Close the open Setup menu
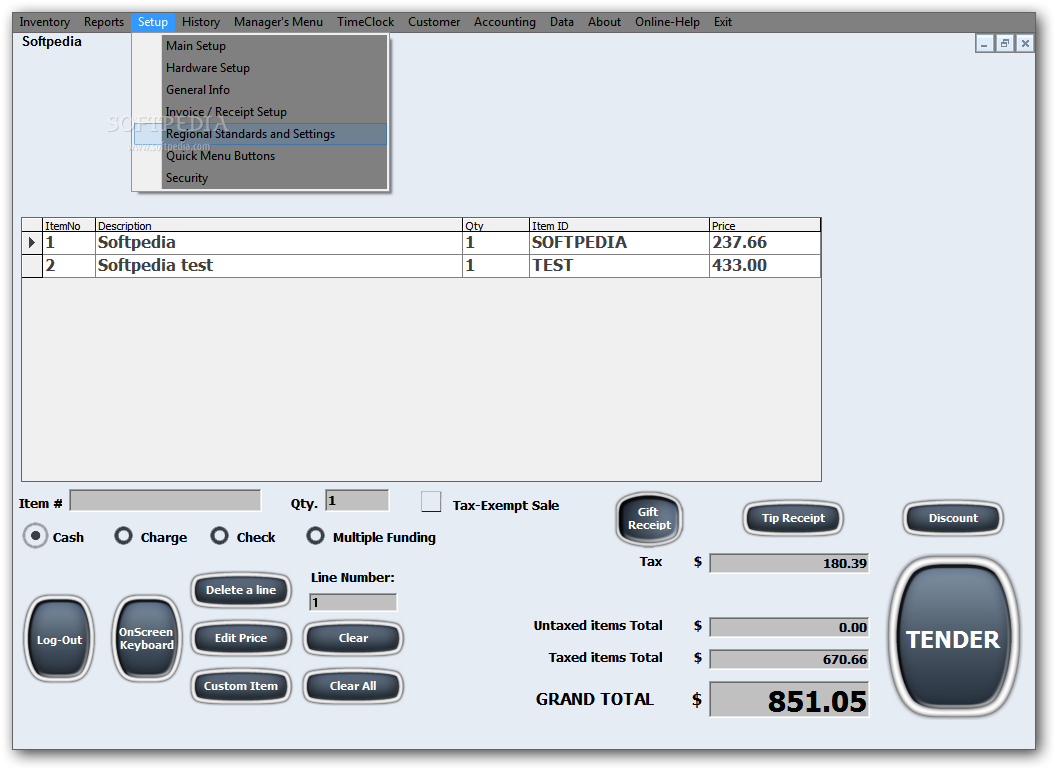The width and height of the screenshot is (1056, 770). click(x=153, y=22)
